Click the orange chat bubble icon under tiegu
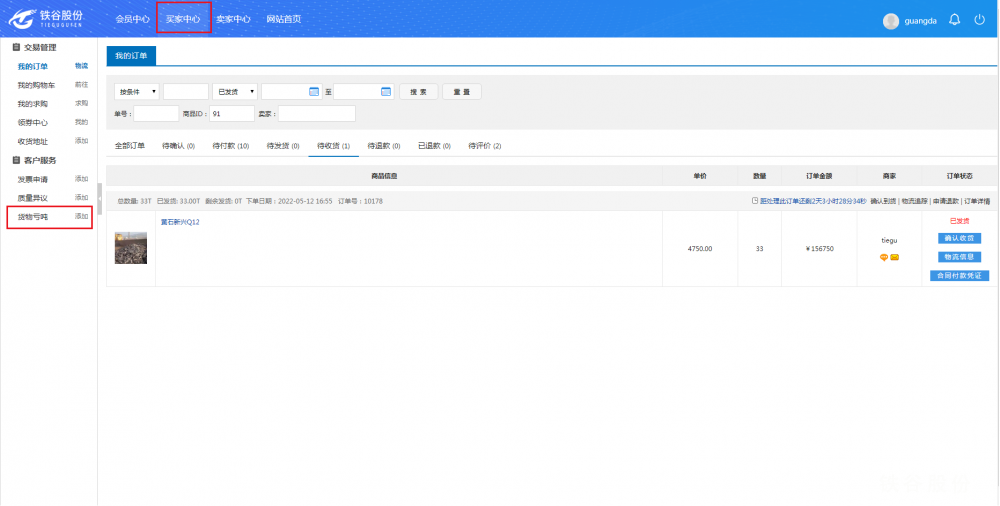 click(x=884, y=257)
